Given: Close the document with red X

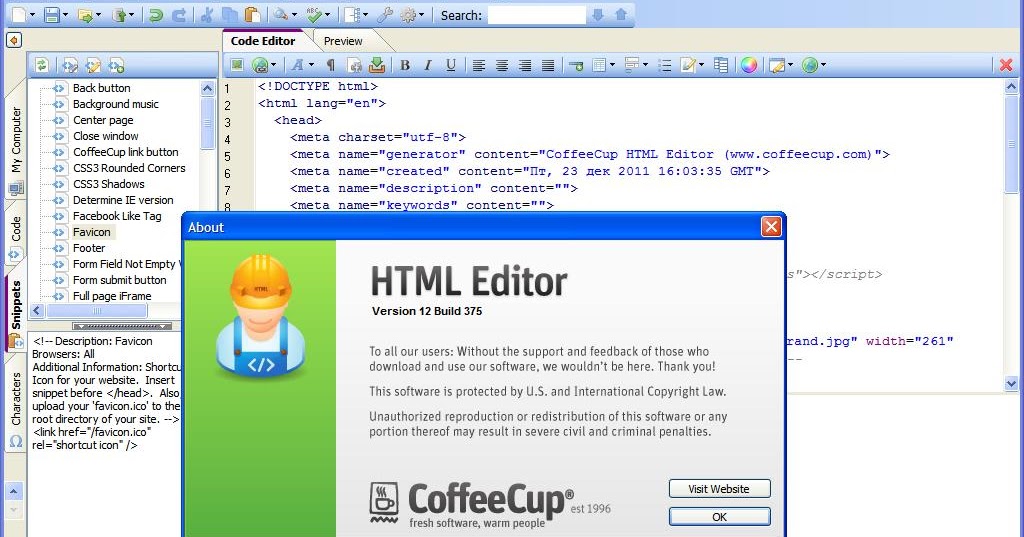Looking at the screenshot, I should [x=1006, y=65].
